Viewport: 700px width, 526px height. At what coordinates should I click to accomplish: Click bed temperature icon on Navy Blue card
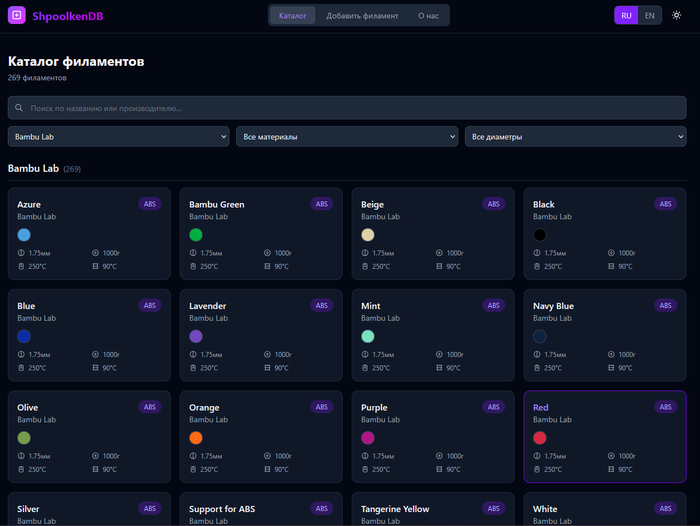coord(611,368)
